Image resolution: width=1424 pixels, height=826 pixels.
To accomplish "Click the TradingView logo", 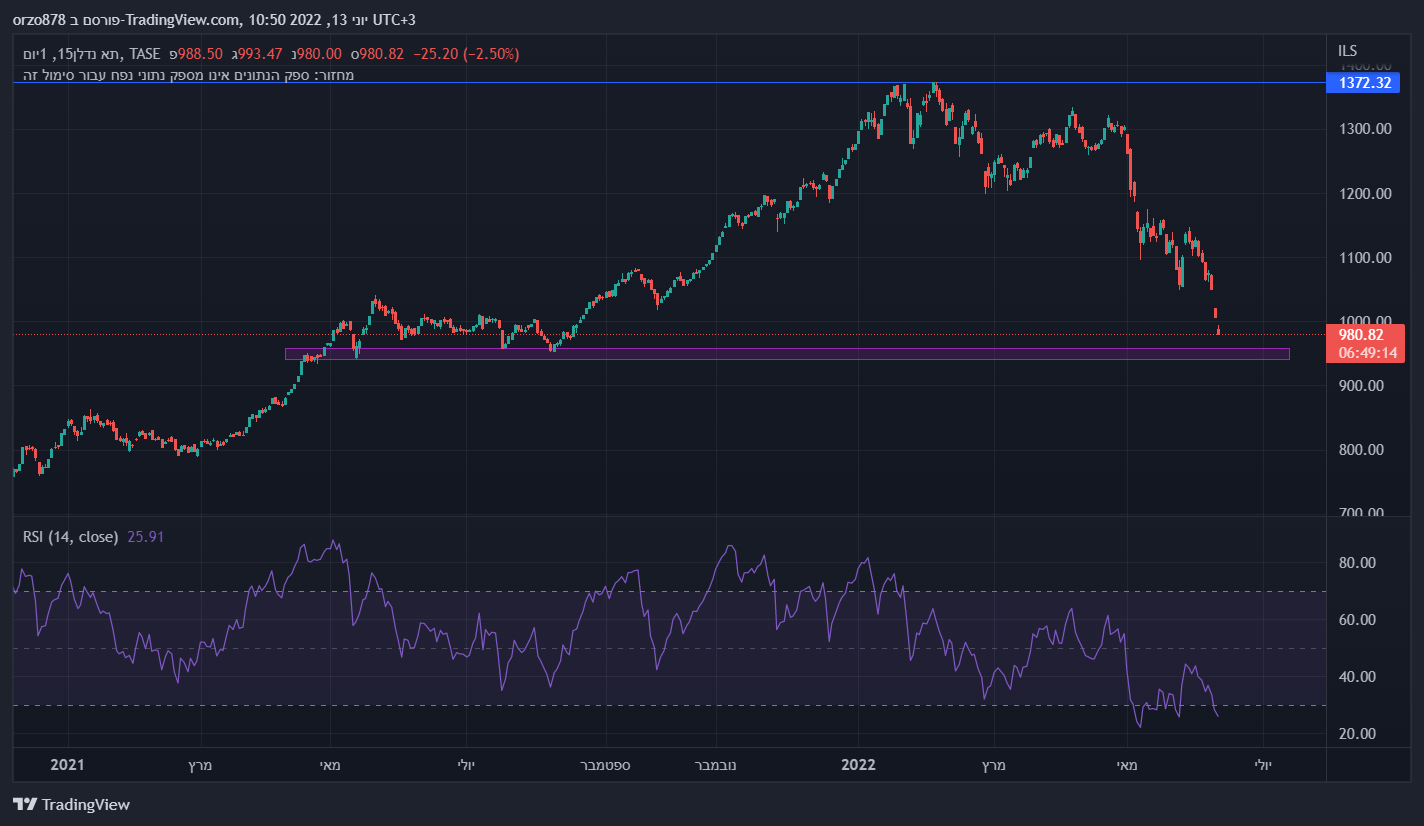I will coord(71,804).
